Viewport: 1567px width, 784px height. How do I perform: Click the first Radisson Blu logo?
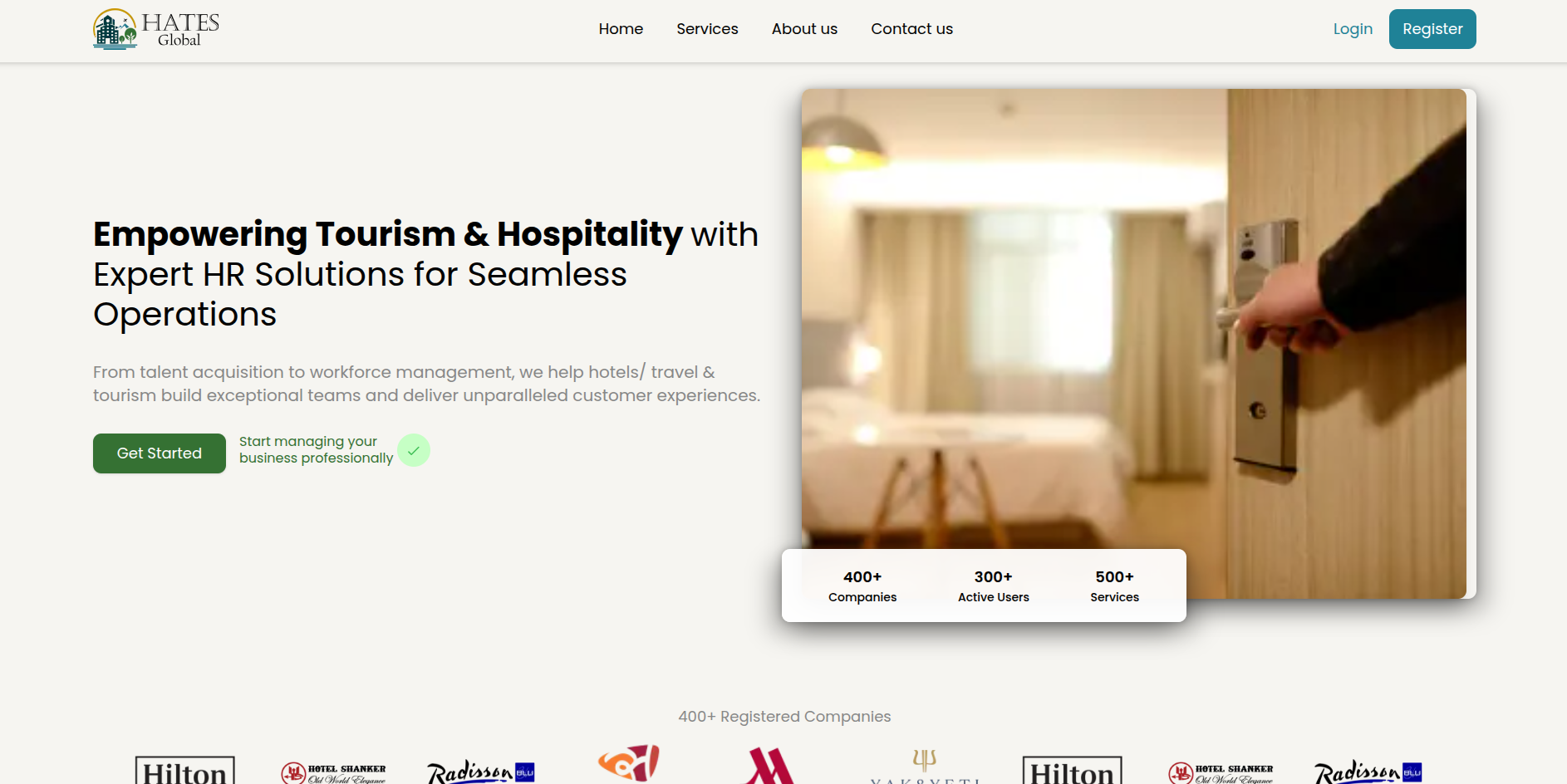(480, 772)
